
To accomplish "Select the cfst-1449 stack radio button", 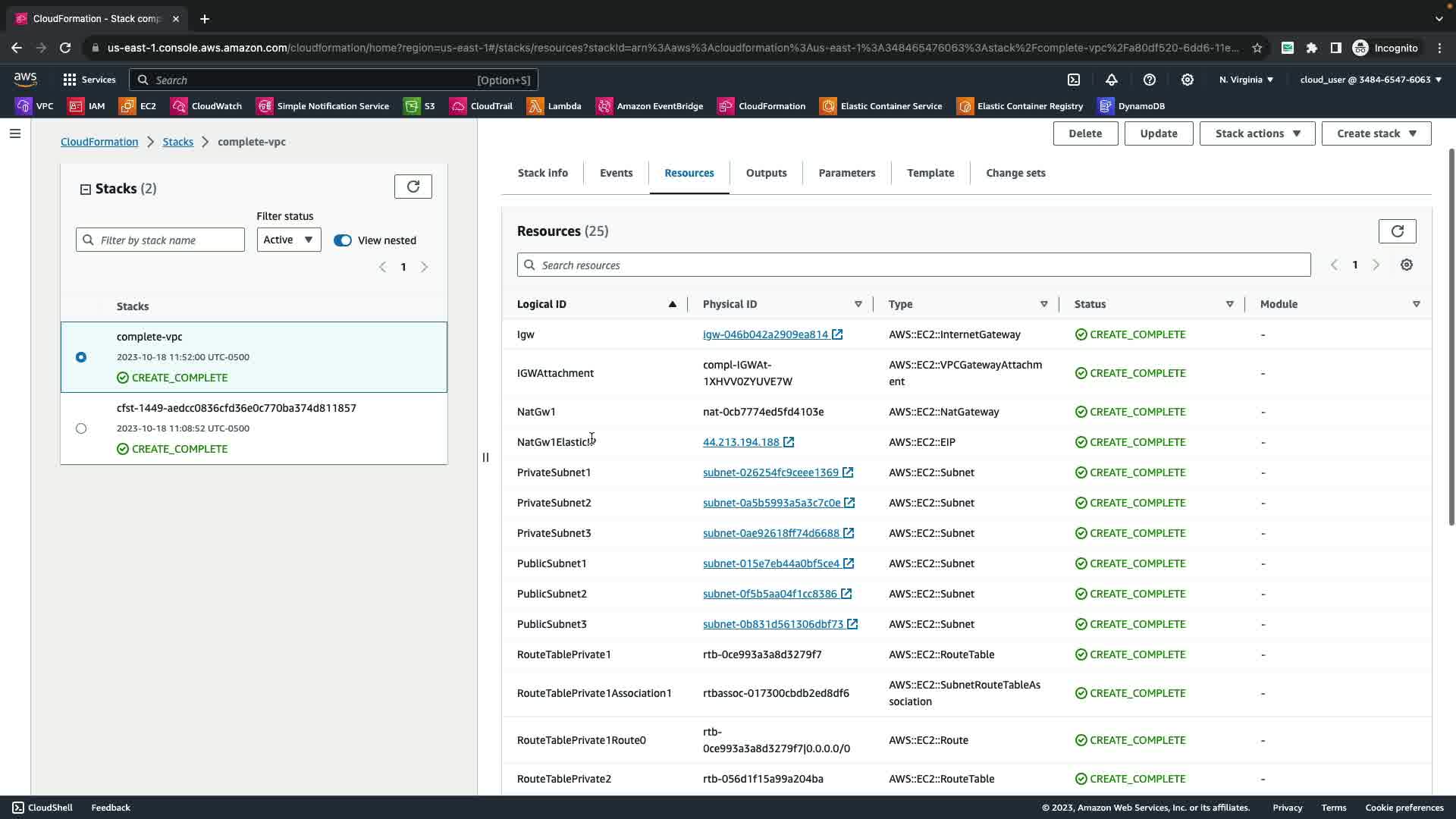I will (81, 428).
